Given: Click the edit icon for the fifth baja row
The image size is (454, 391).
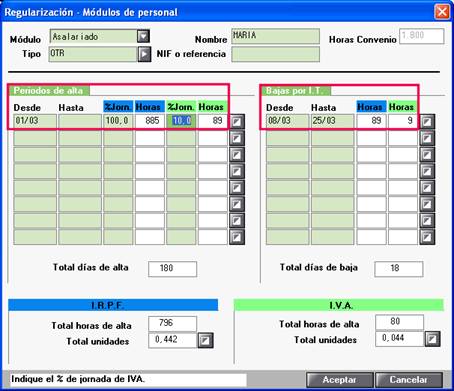Looking at the screenshot, I should tap(427, 188).
